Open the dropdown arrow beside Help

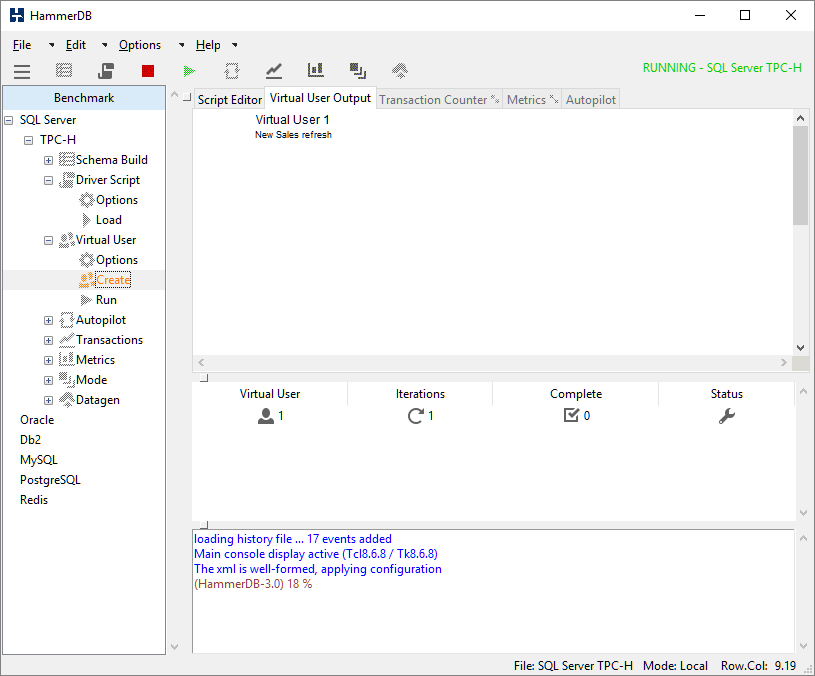coord(235,45)
